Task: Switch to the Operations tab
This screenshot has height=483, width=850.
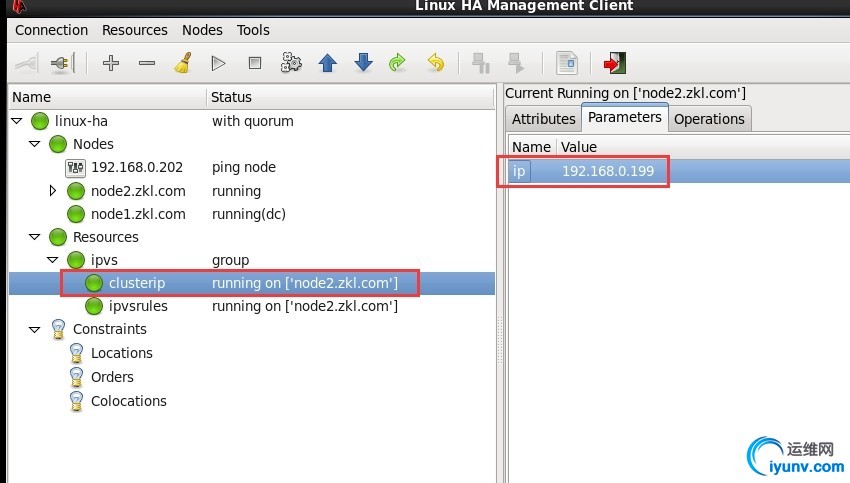Action: [x=709, y=119]
